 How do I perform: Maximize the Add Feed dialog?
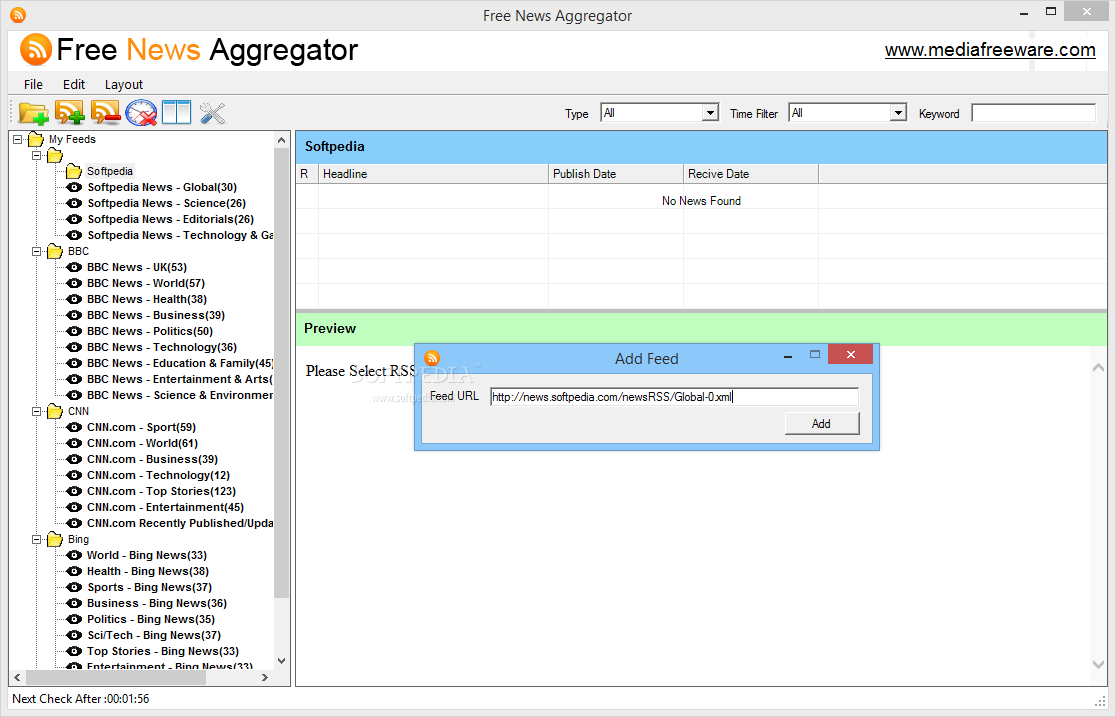[815, 355]
